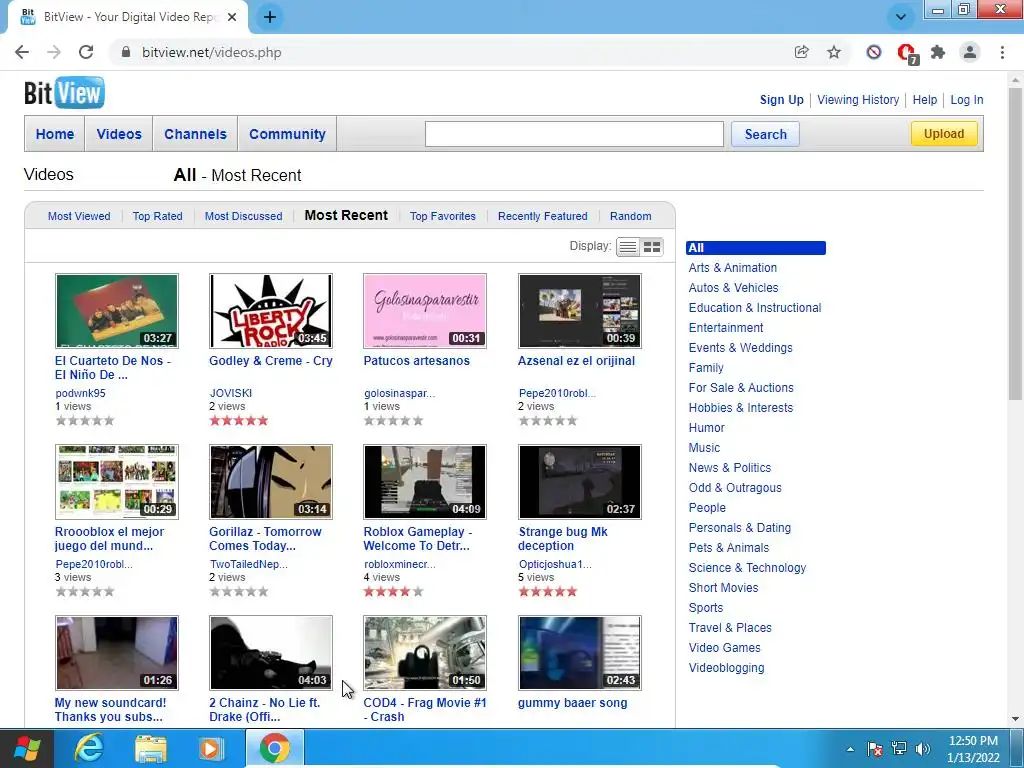Open the Liberty Rock Radio thumbnail

tap(270, 311)
